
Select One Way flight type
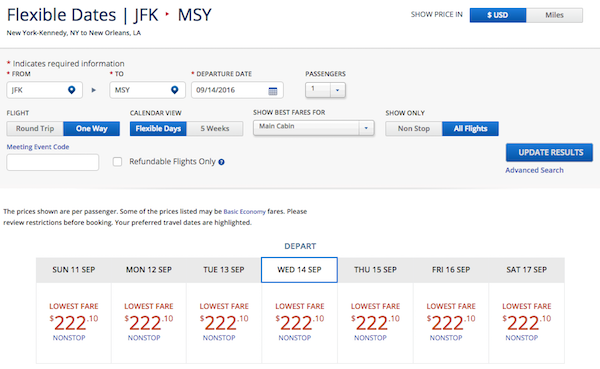pos(91,129)
